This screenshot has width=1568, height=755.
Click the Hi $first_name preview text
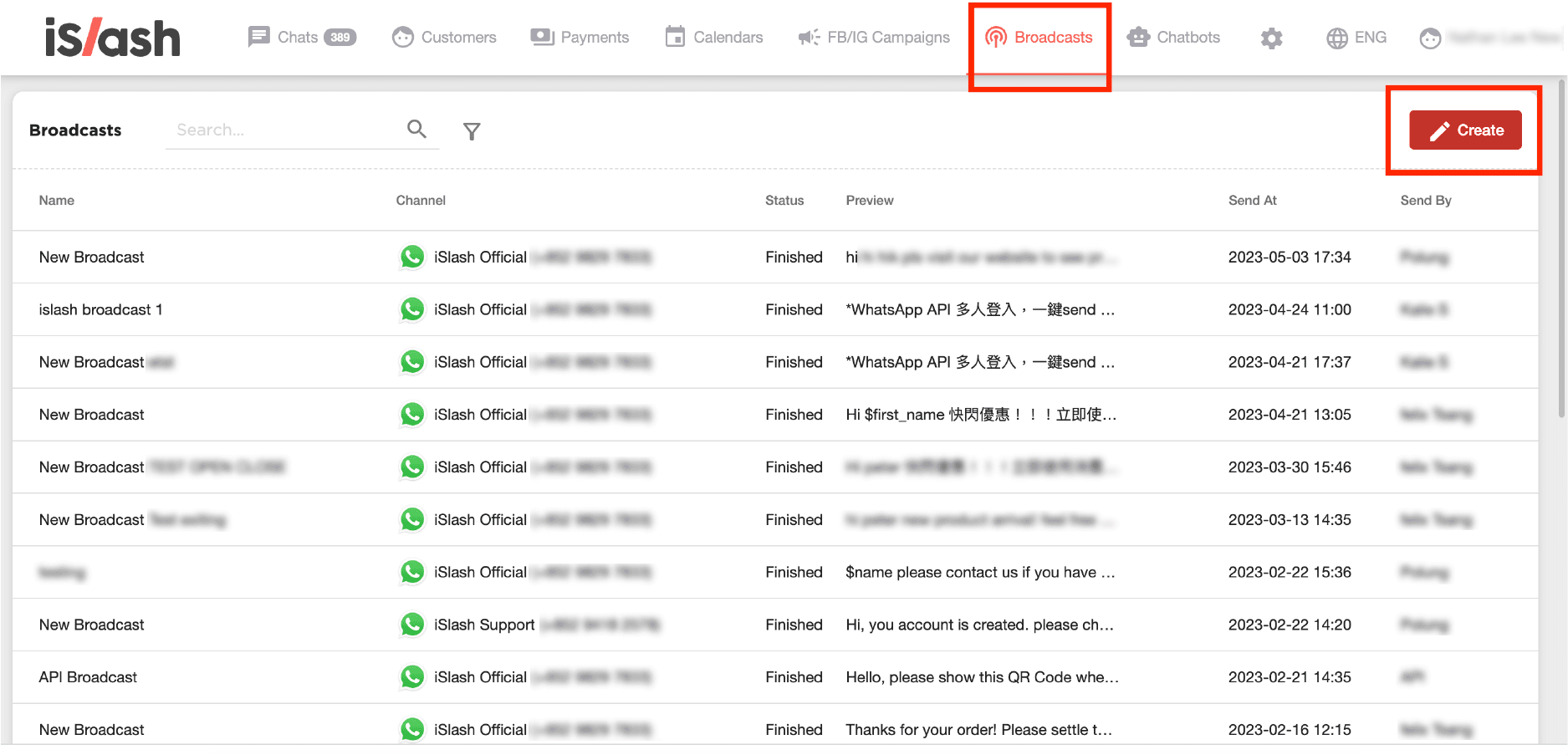pos(981,415)
